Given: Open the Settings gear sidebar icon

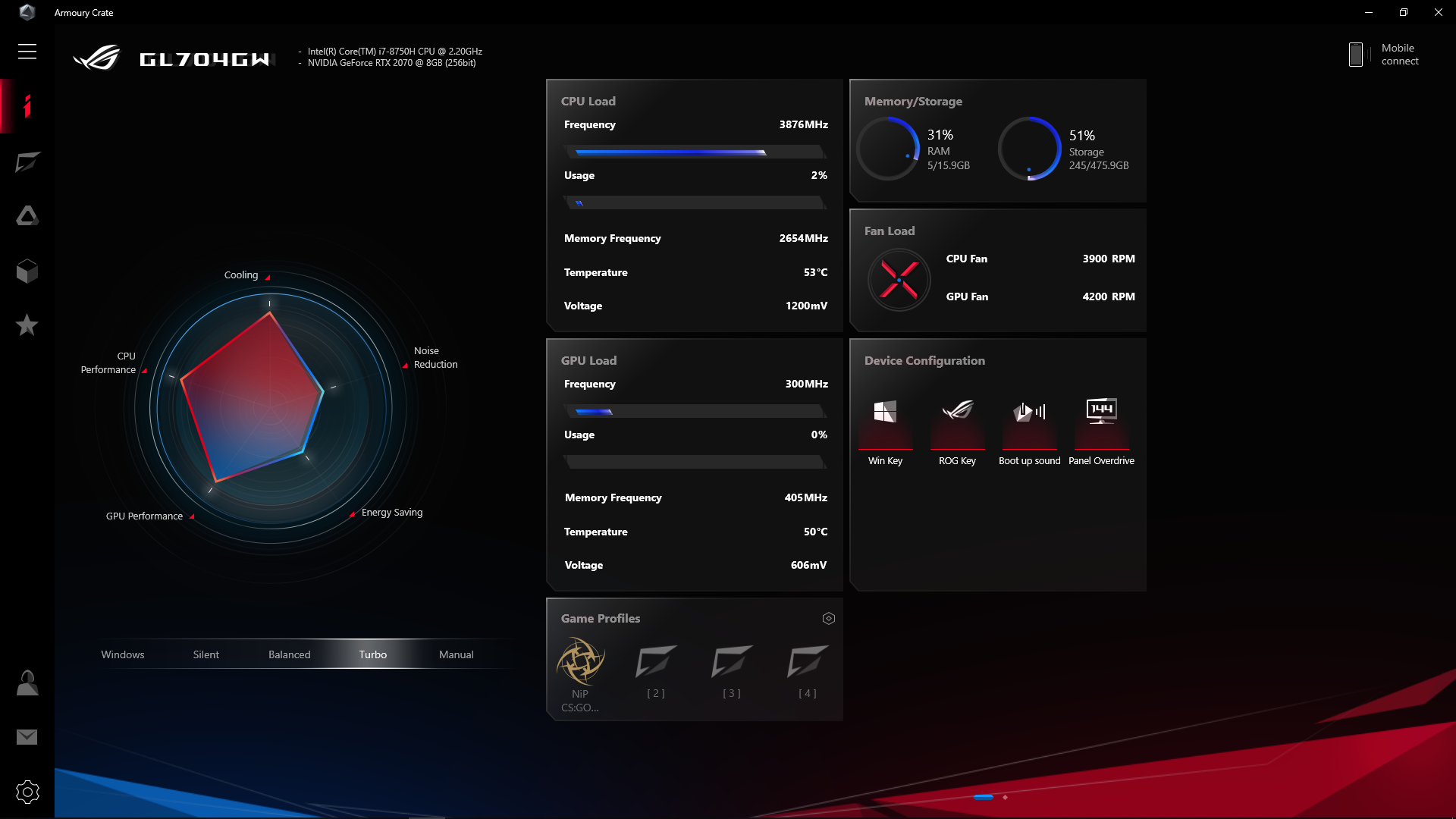Looking at the screenshot, I should pos(27,792).
